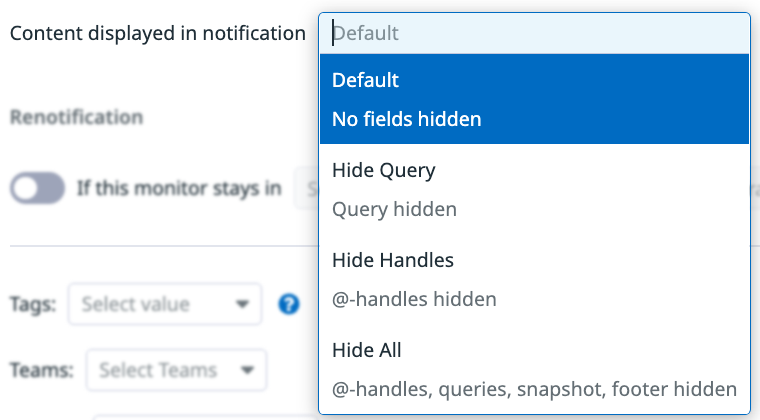This screenshot has height=420, width=760.
Task: Click the No fields hidden description
Action: pos(407,119)
